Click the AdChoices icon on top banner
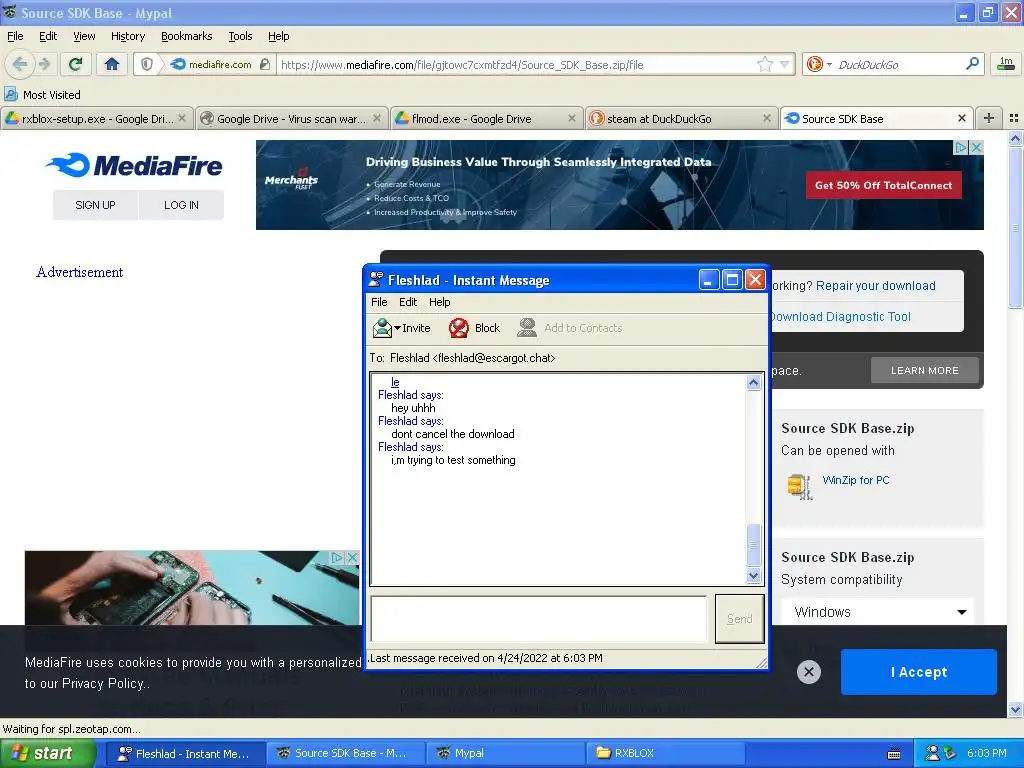1024x768 pixels. [961, 148]
